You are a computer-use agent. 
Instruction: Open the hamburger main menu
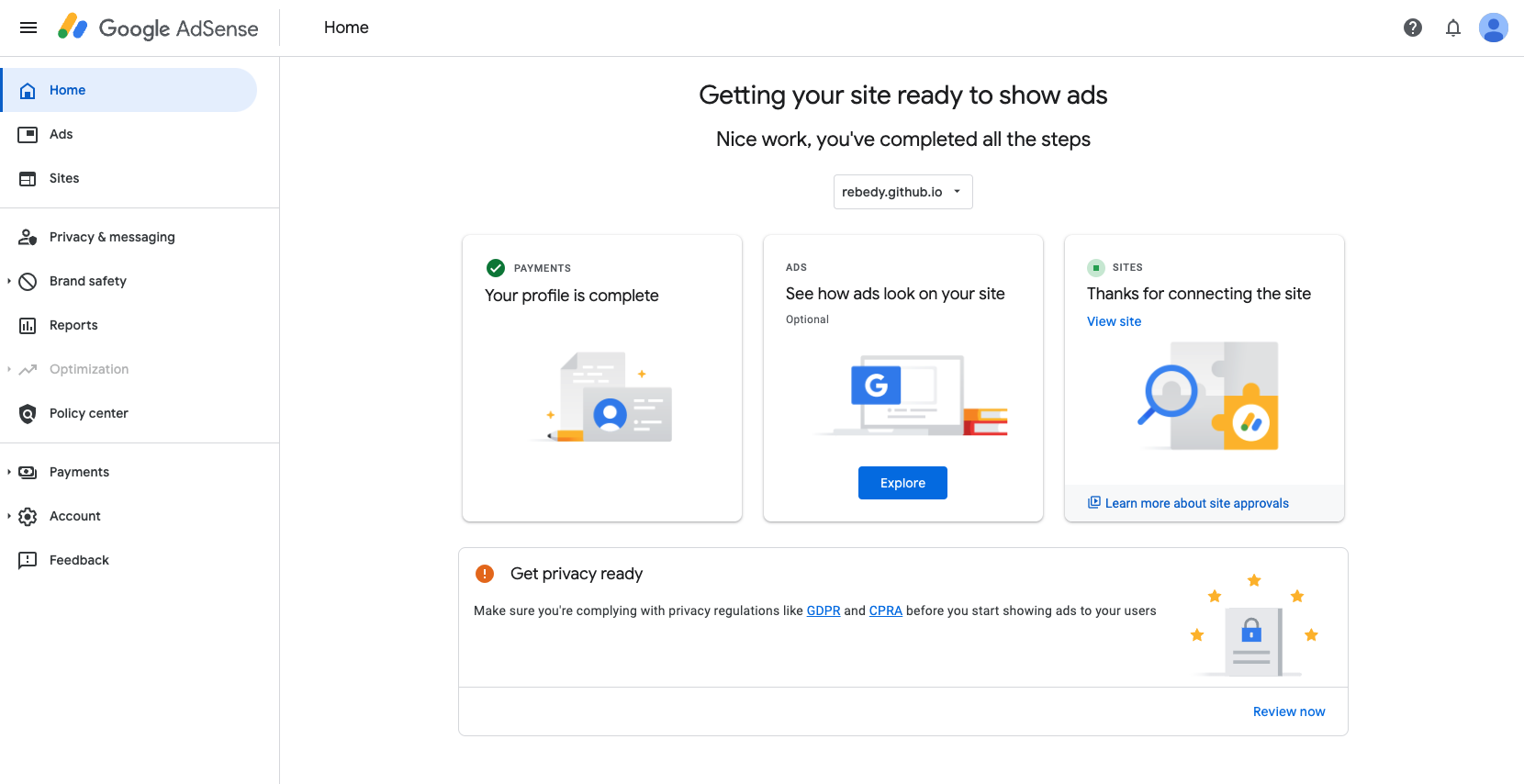(x=28, y=28)
